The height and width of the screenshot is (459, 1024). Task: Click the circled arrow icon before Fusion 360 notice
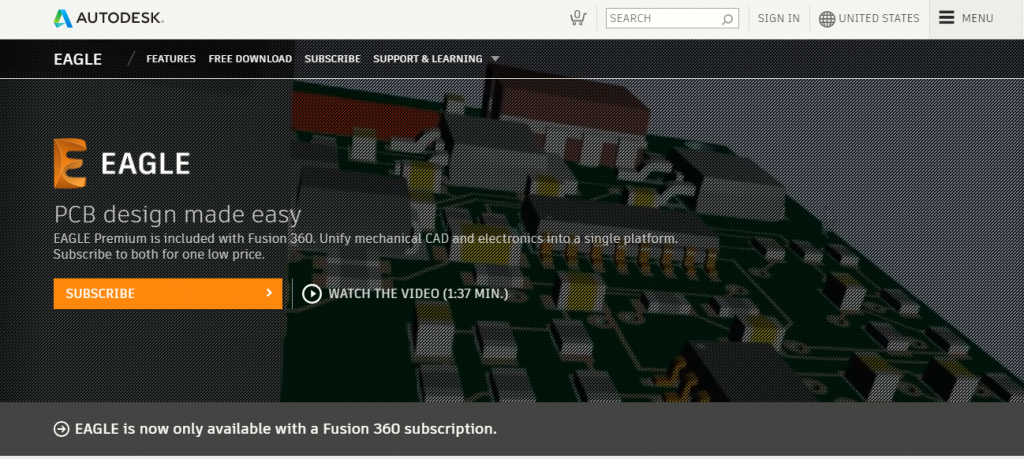[x=61, y=429]
